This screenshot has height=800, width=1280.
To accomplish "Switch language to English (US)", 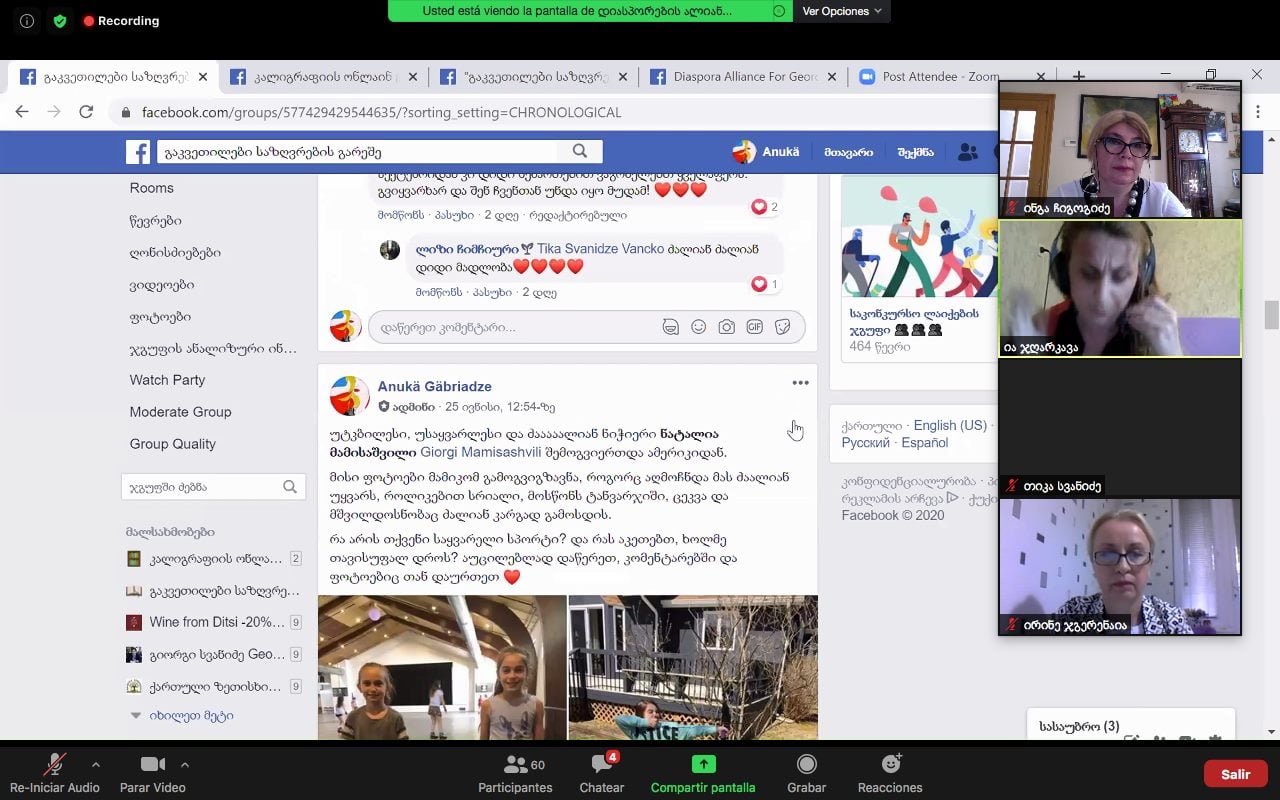I will pos(950,425).
